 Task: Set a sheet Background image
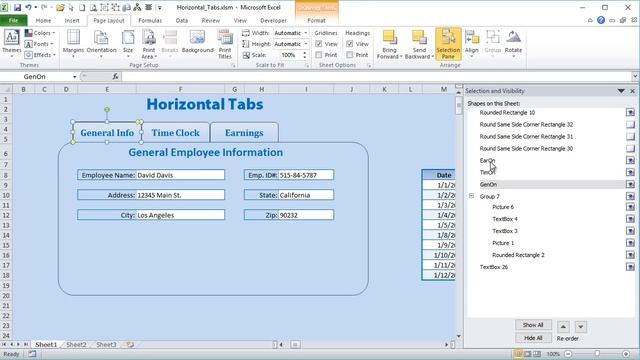click(x=198, y=42)
